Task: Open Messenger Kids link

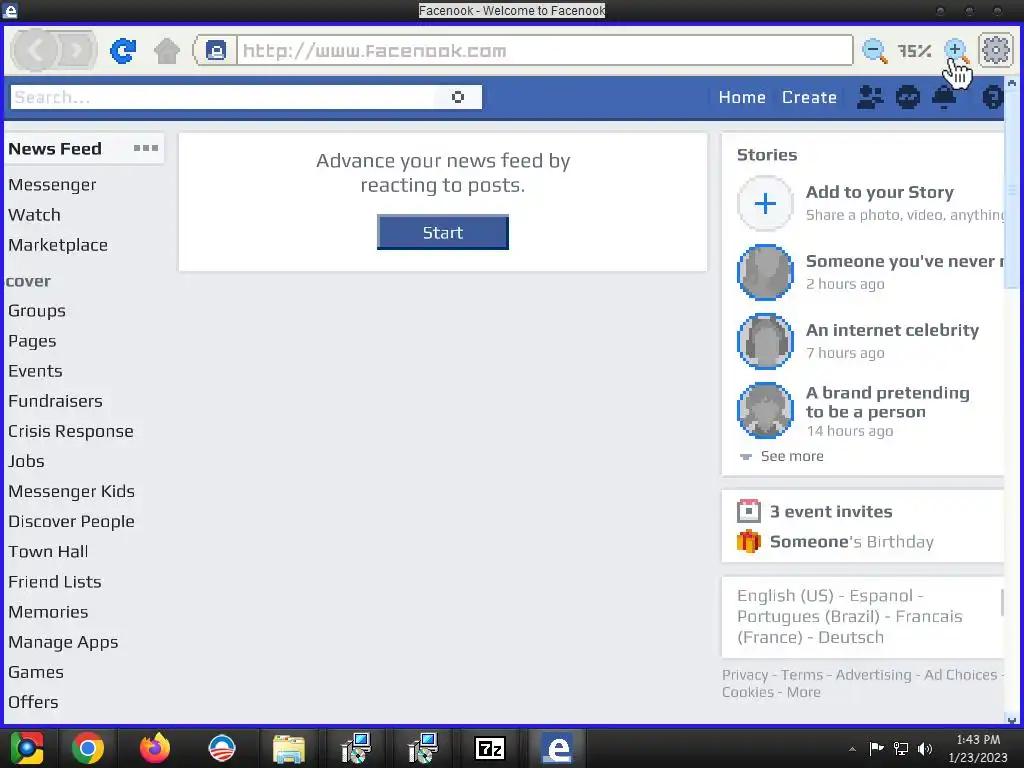Action: [71, 491]
